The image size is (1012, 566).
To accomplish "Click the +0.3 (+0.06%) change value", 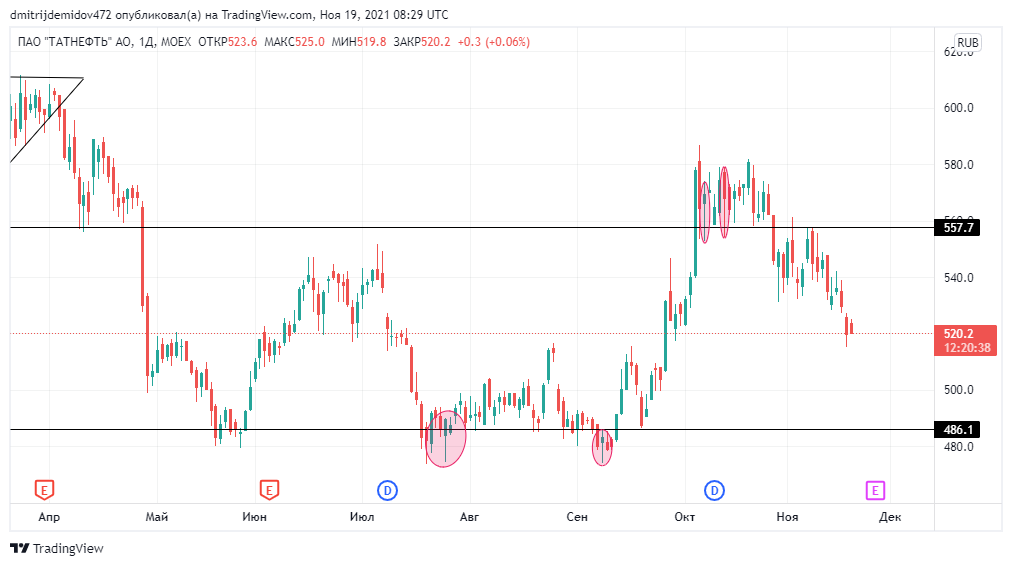I will 494,42.
